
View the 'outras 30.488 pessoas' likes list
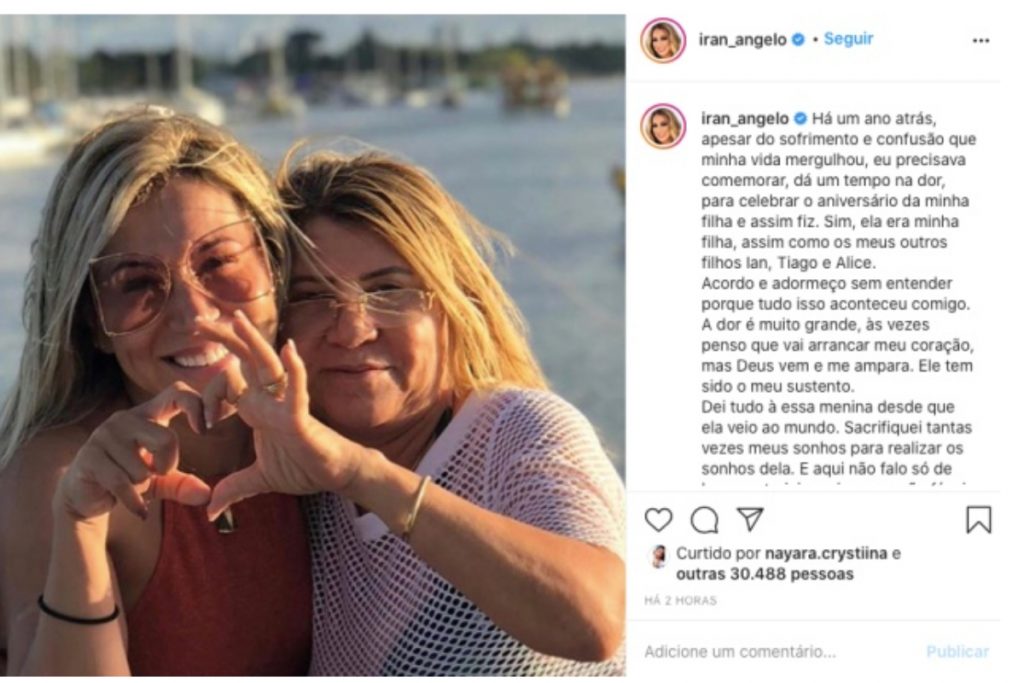765,575
